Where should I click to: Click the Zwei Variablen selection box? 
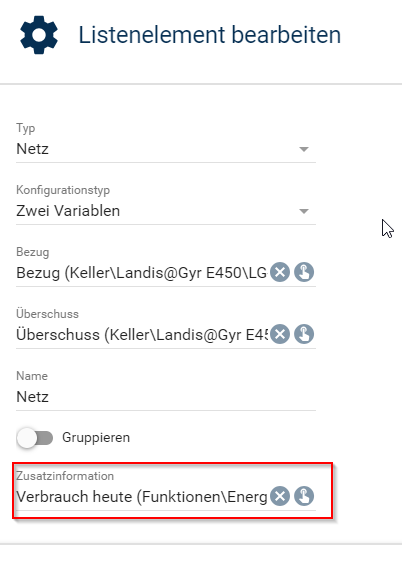(x=166, y=211)
